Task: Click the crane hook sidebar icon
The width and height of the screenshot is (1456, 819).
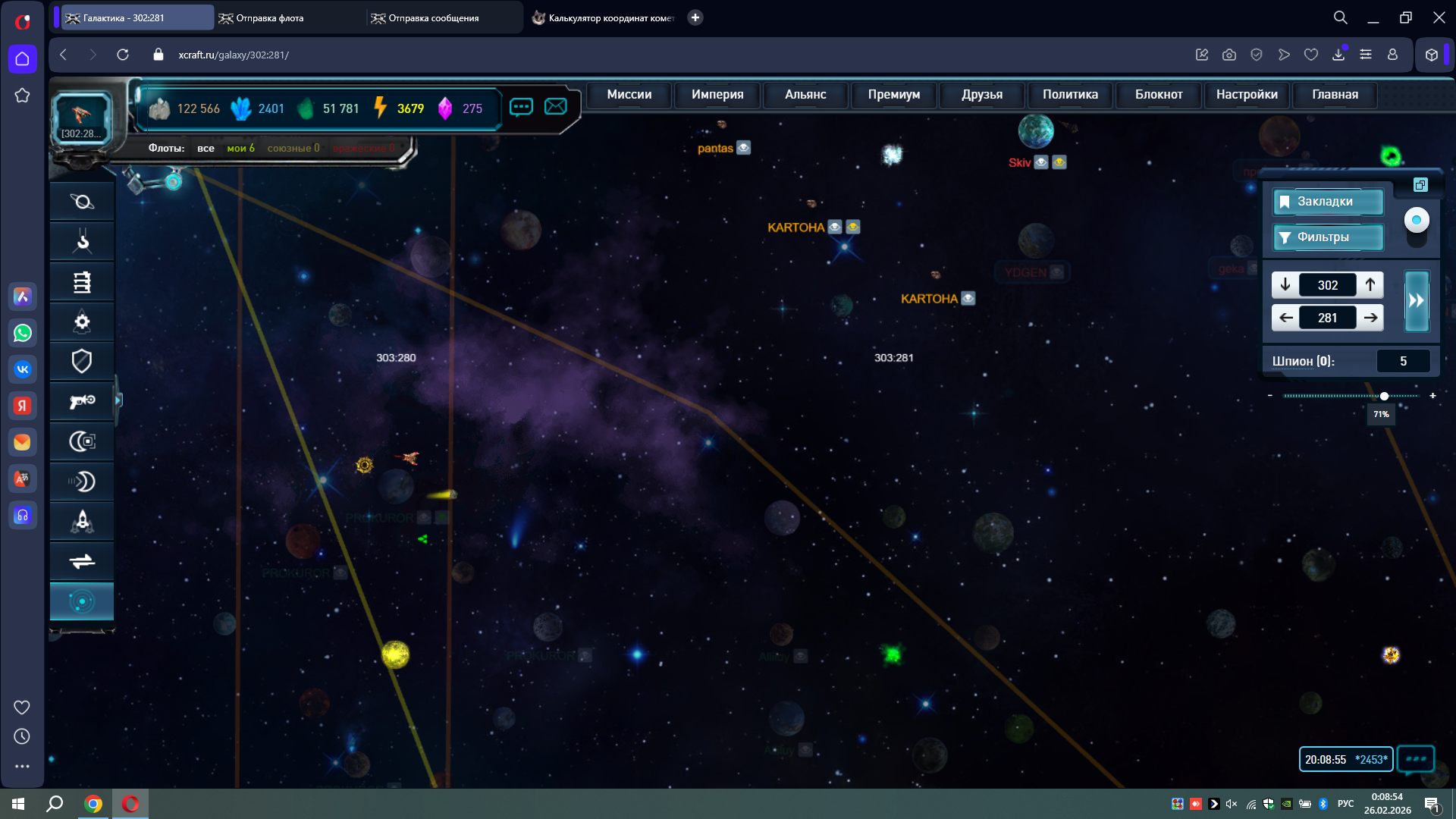Action: pyautogui.click(x=82, y=242)
